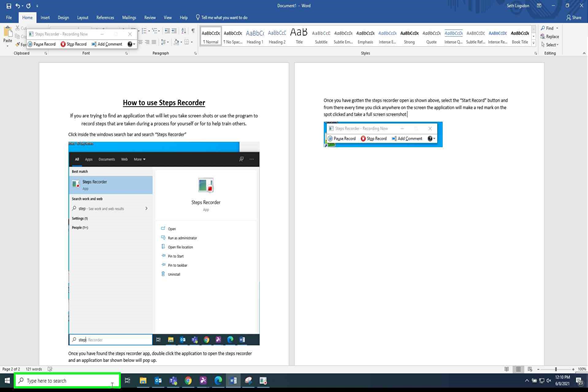This screenshot has width=588, height=392.
Task: Click the Windows Start button
Action: (7, 381)
